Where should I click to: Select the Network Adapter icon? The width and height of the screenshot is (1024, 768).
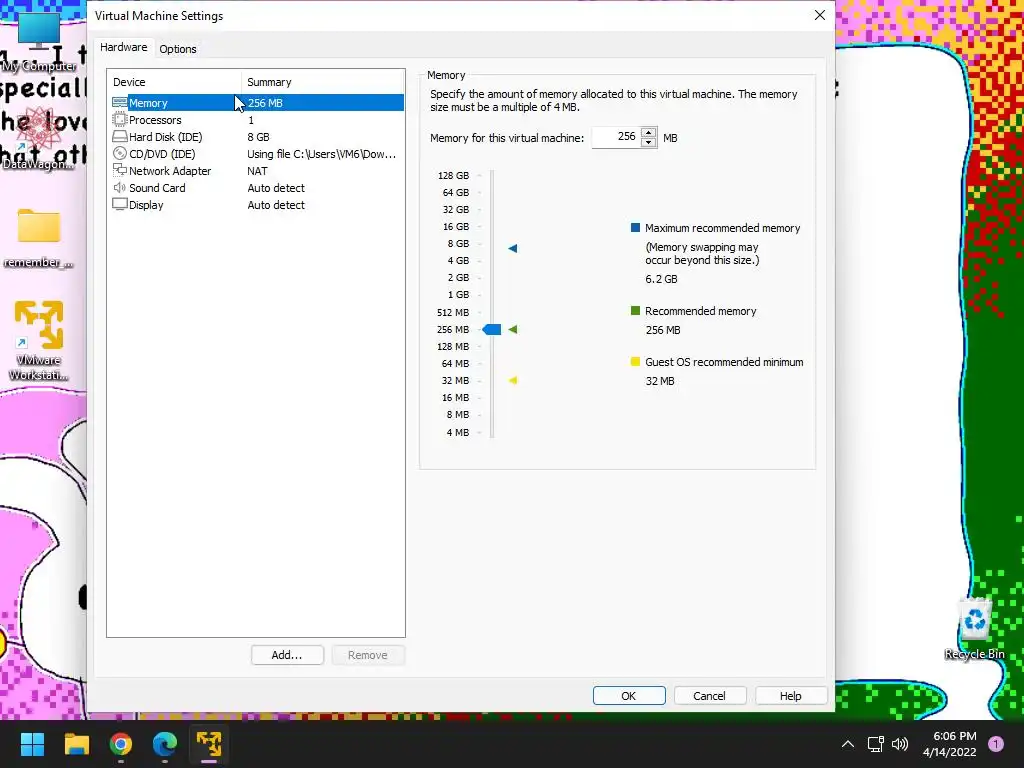[x=120, y=170]
